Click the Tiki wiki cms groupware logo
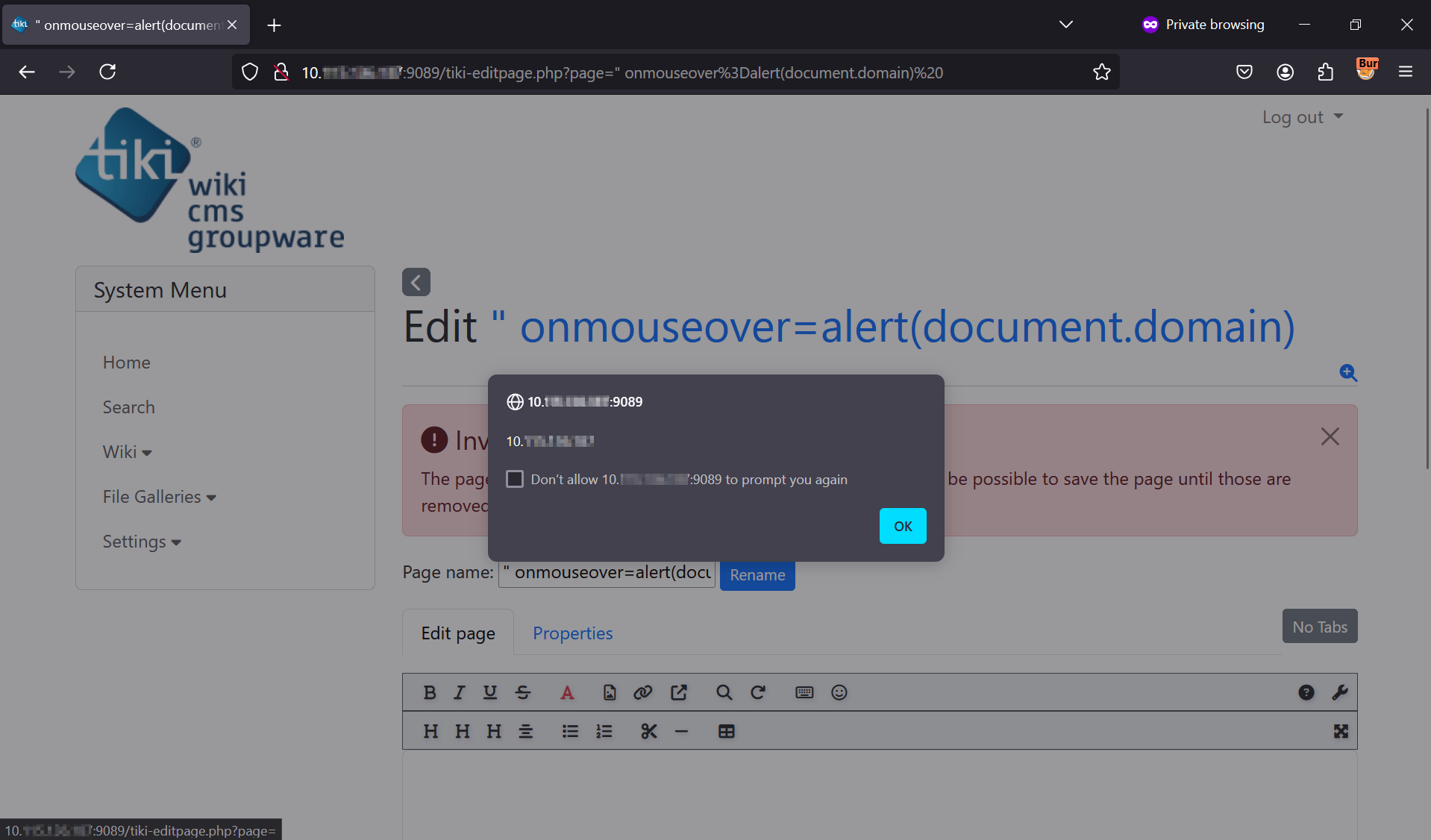This screenshot has width=1431, height=840. (210, 180)
